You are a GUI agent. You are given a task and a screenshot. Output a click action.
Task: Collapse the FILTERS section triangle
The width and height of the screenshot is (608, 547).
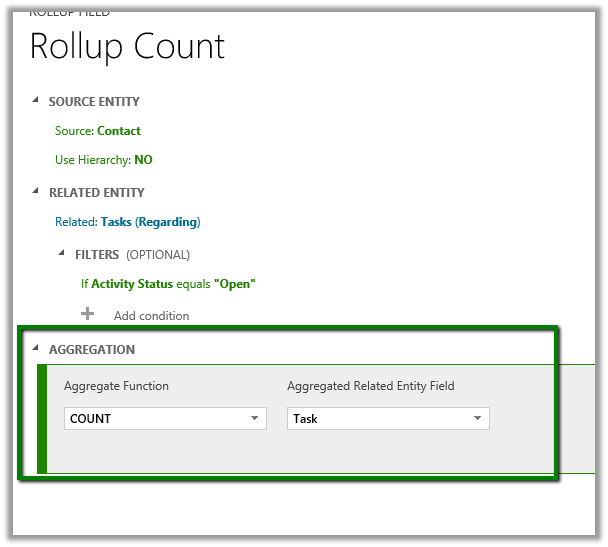tap(62, 254)
